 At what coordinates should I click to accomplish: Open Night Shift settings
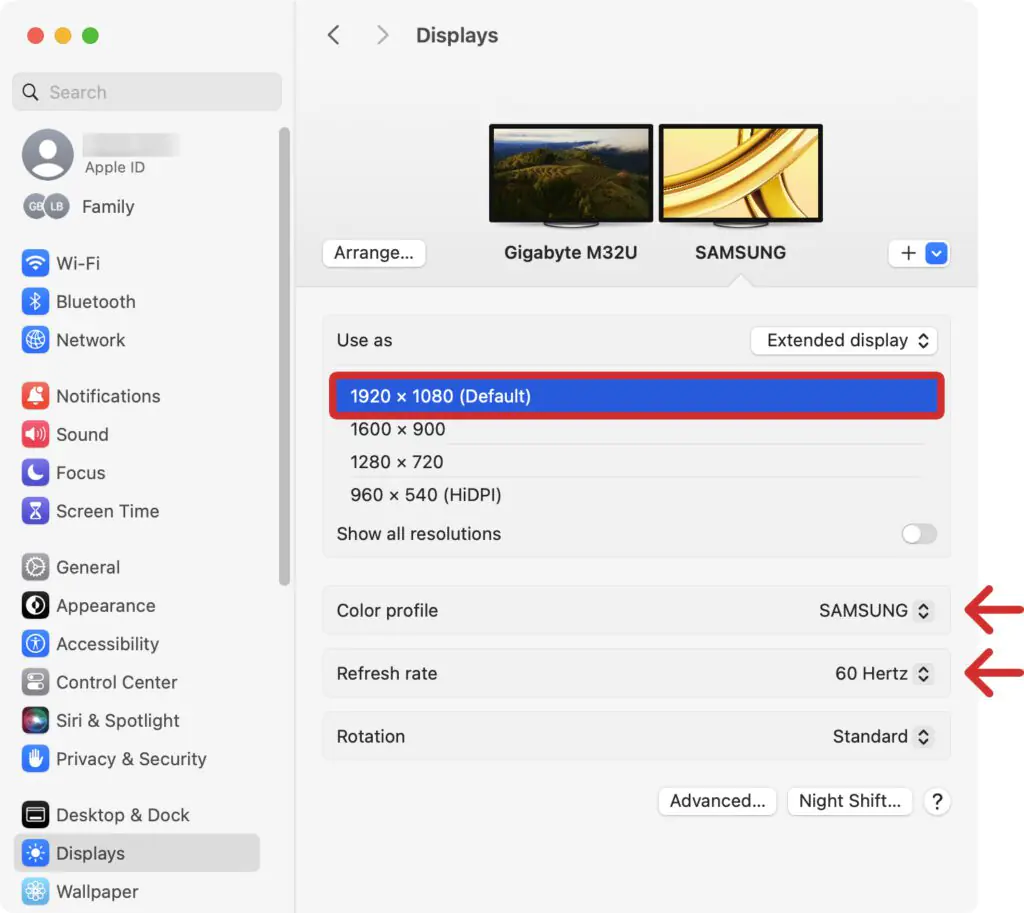[850, 801]
